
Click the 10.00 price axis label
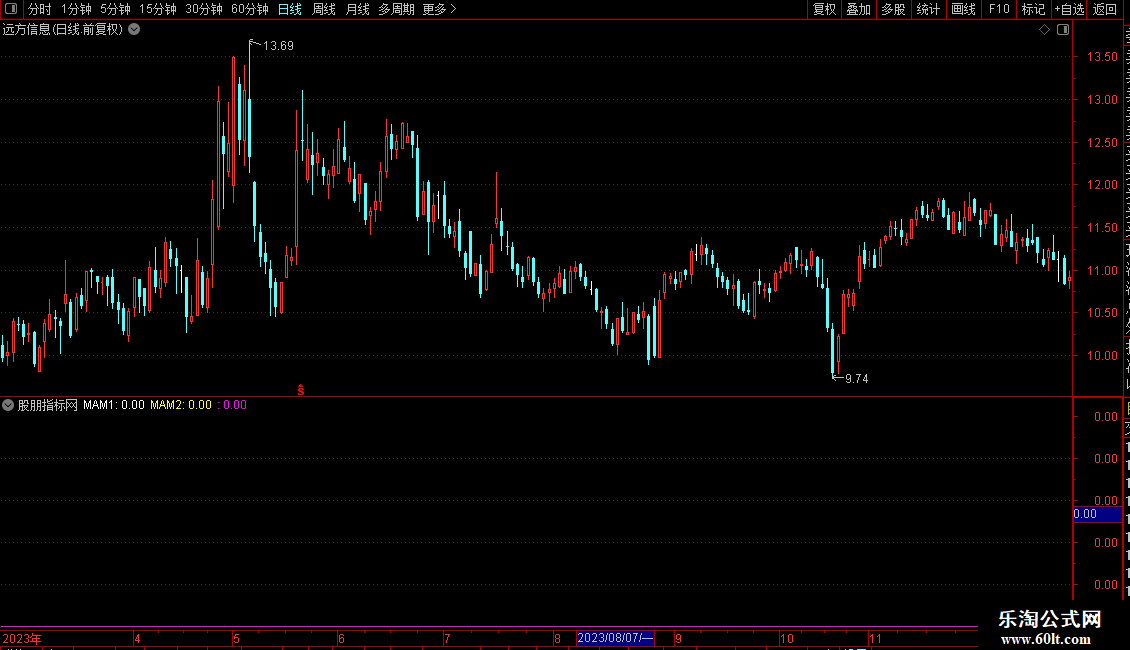pos(1103,356)
